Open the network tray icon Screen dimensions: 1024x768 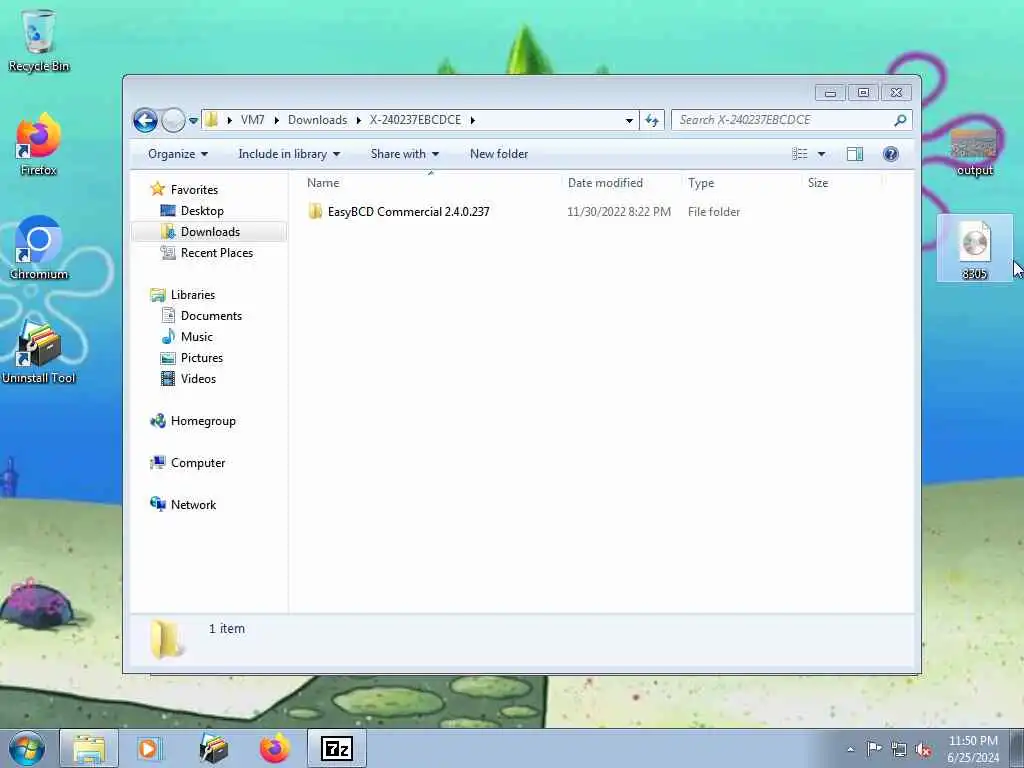899,750
